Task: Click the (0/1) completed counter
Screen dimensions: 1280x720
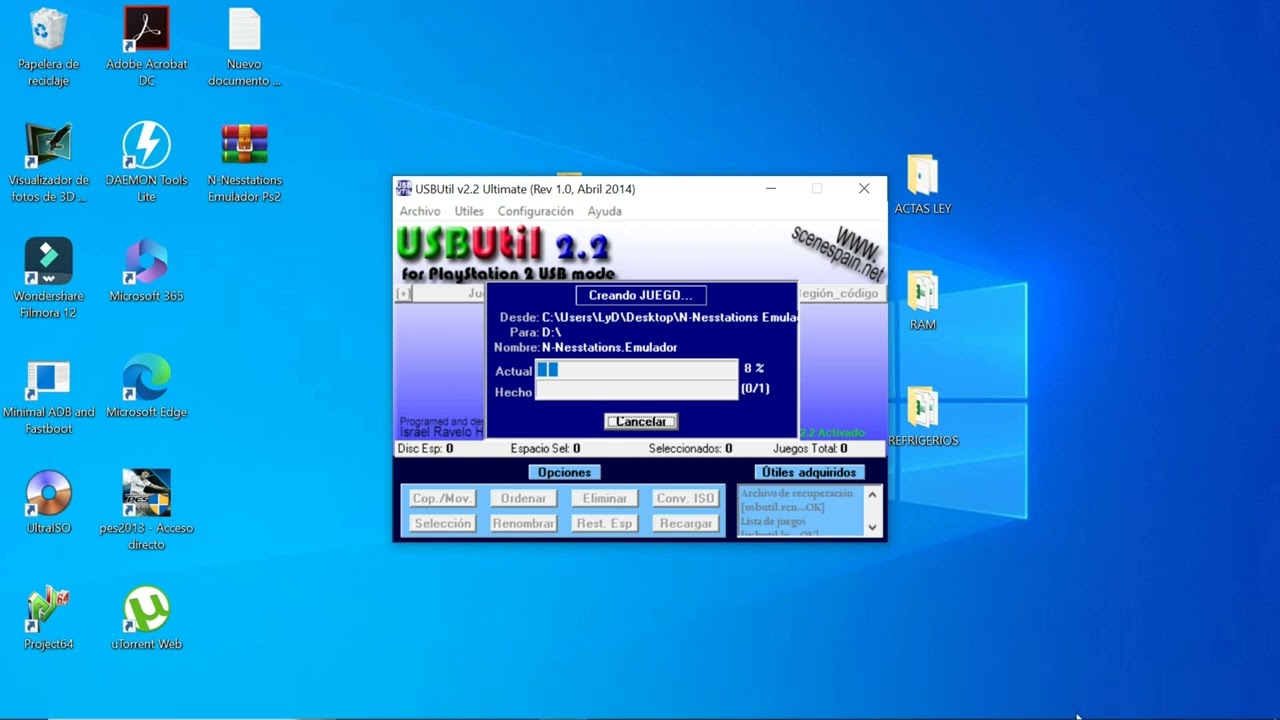Action: pyautogui.click(x=755, y=388)
